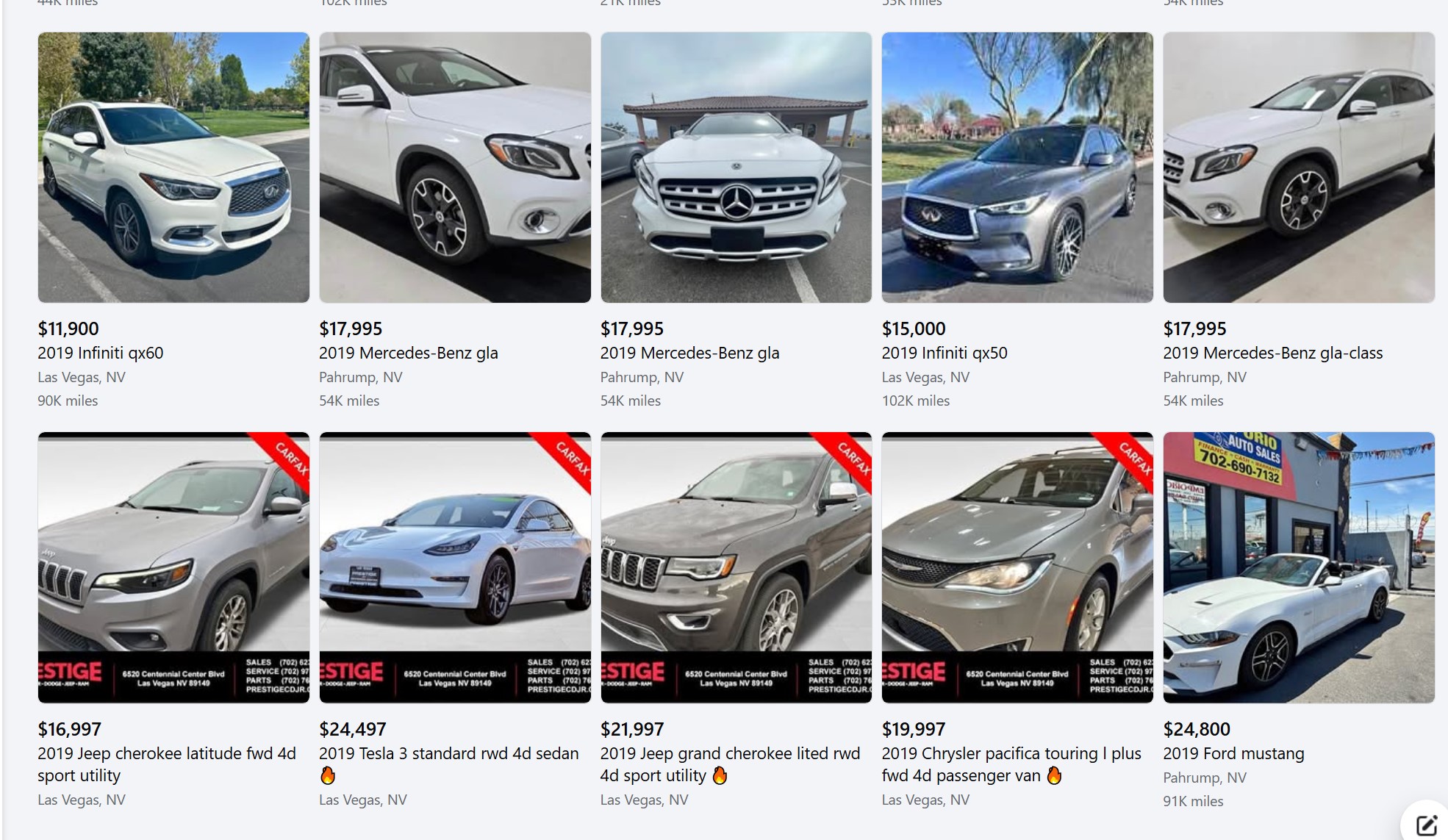Open the gray Chrysler pacifica van photo
The image size is (1448, 840).
pos(1017,567)
